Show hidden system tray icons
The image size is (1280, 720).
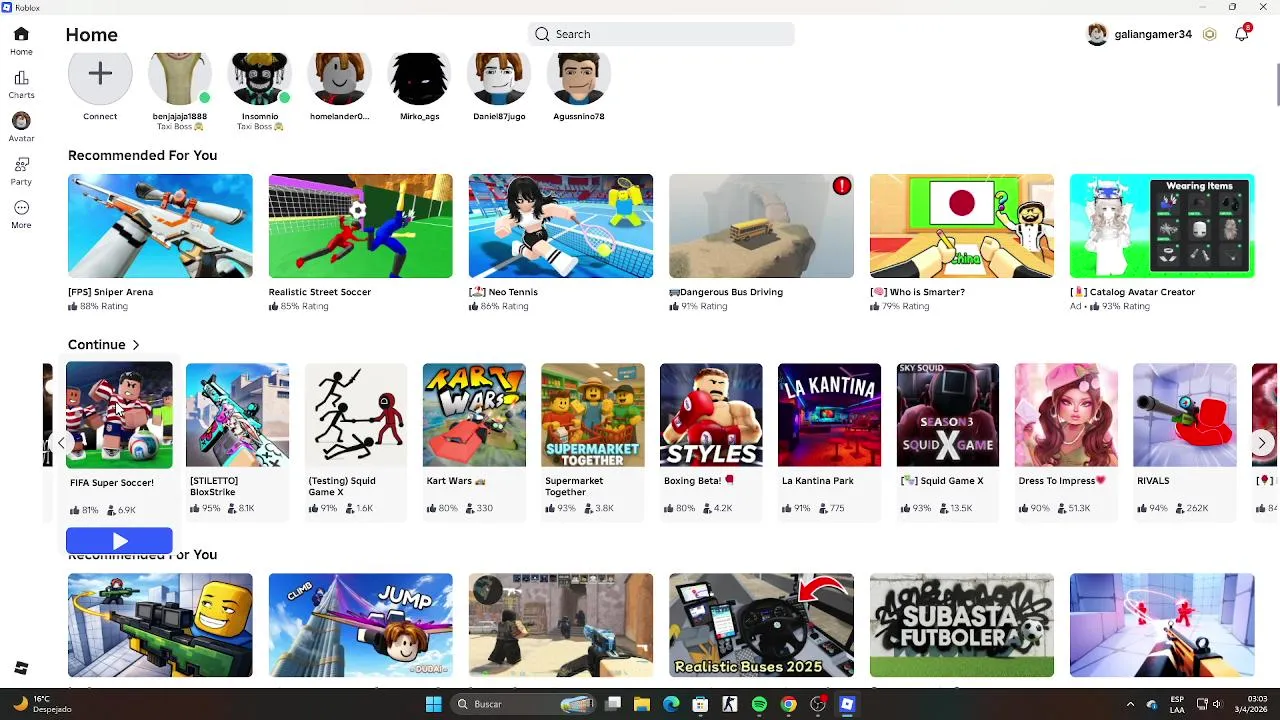click(1130, 704)
